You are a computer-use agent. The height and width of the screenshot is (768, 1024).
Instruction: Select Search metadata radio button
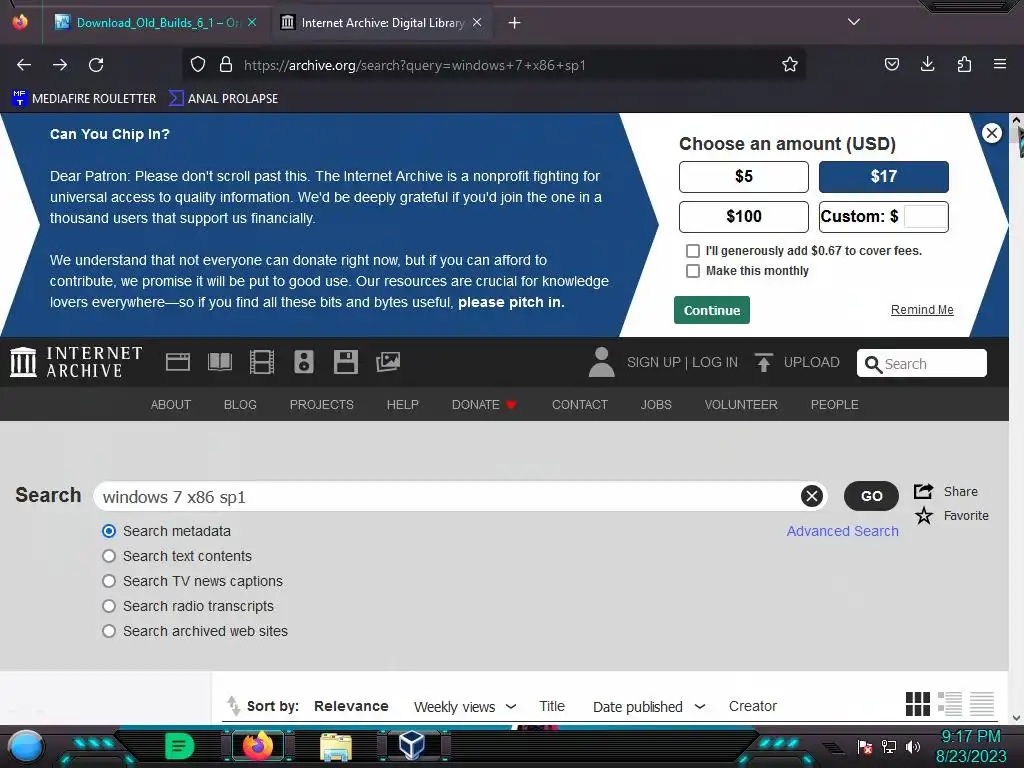click(109, 531)
